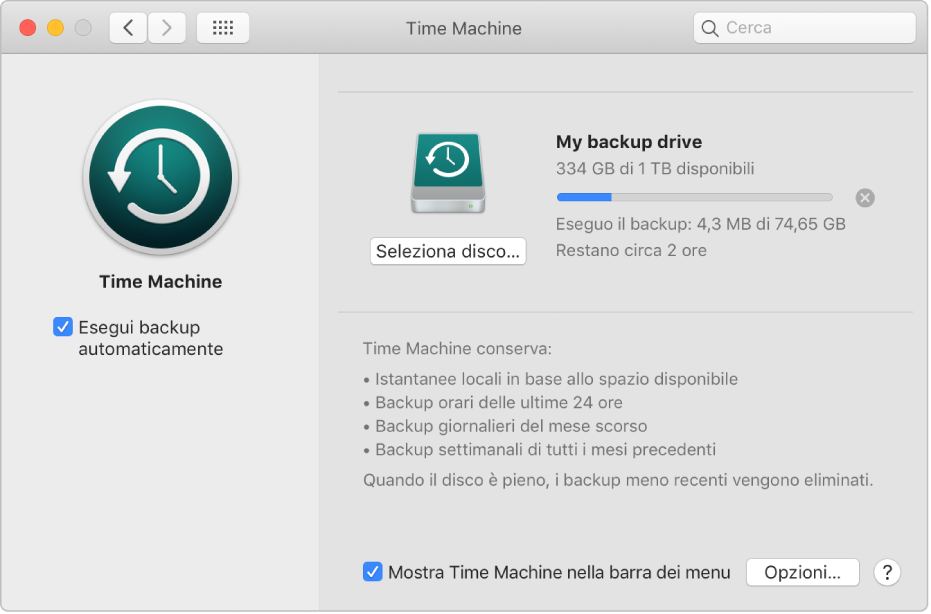Click Backup orari delle ultime 24 ore
Viewport: 931px width, 614px height.
(x=493, y=403)
